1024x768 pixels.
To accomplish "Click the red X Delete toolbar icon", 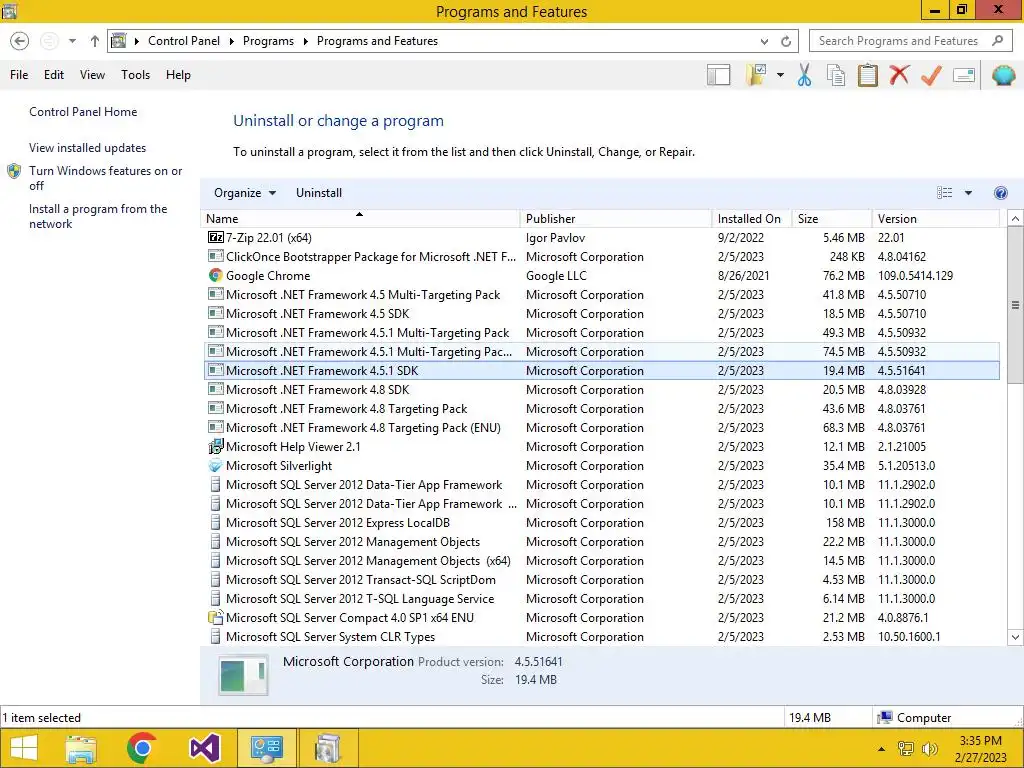I will [x=899, y=74].
